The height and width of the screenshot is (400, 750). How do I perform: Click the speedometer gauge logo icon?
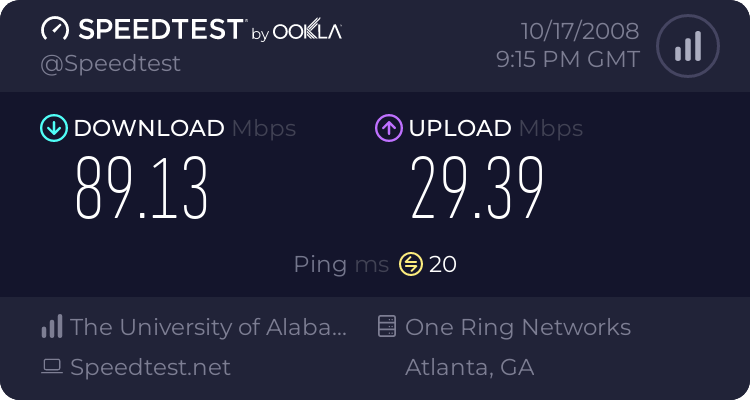coord(55,30)
